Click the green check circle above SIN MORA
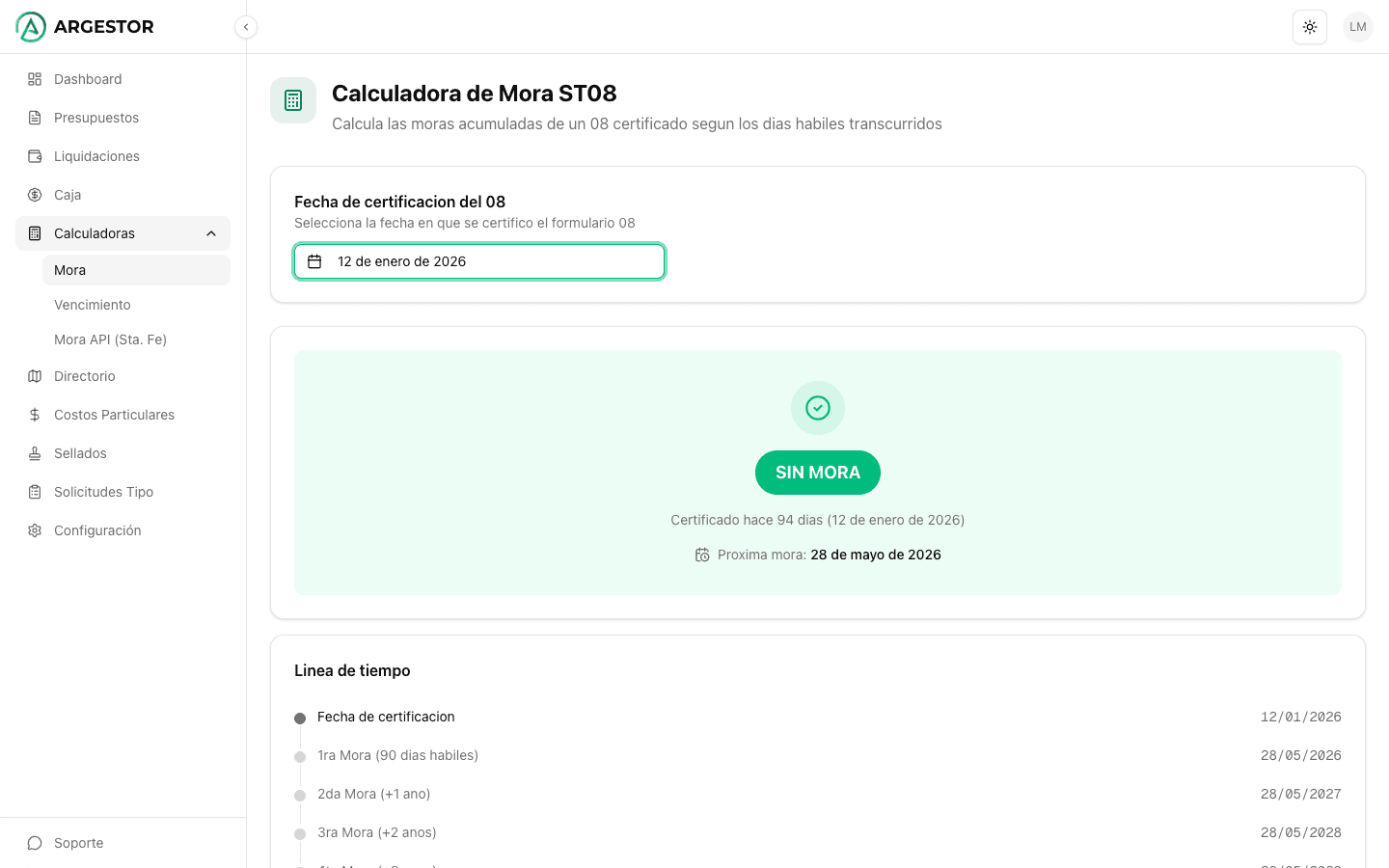 point(817,407)
